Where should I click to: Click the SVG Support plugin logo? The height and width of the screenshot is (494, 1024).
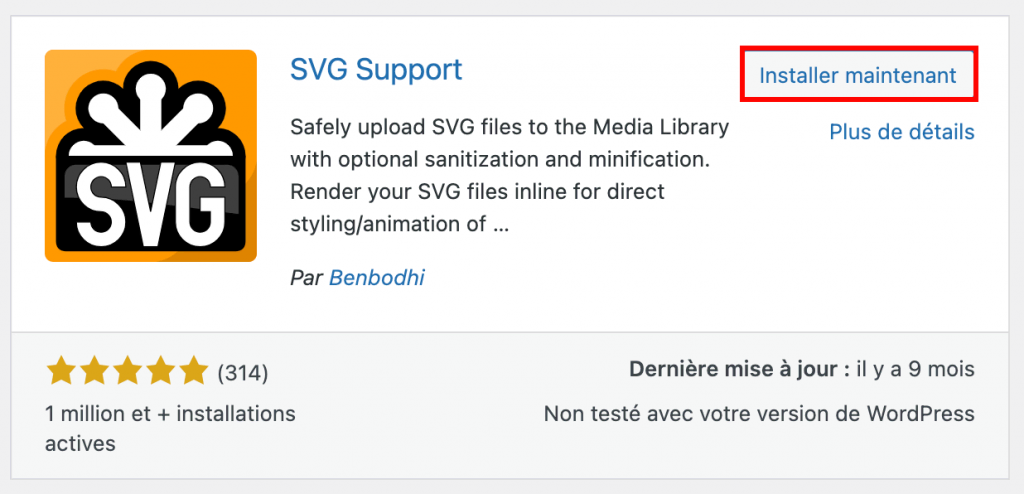tap(151, 156)
